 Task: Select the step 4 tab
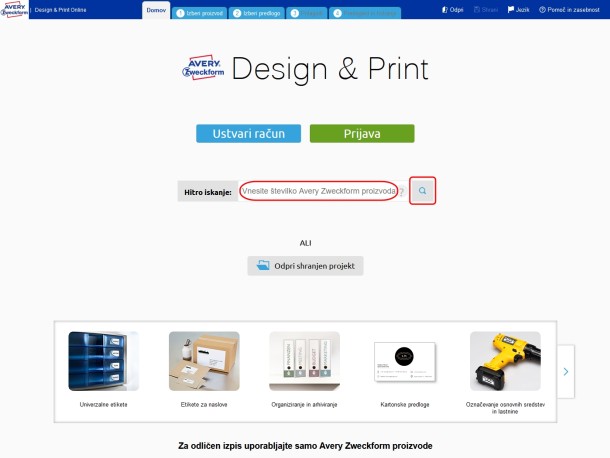365,13
